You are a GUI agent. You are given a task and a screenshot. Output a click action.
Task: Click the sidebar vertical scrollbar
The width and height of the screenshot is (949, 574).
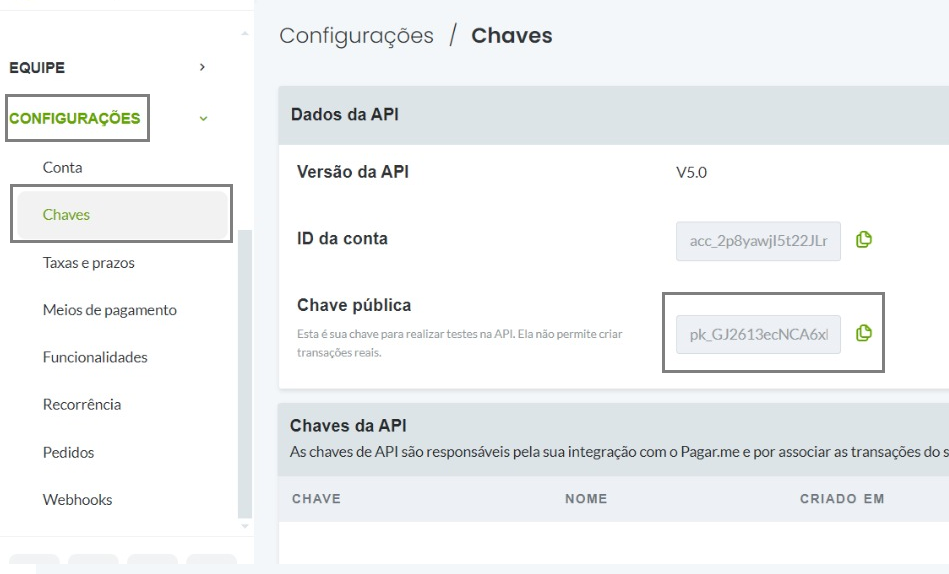pyautogui.click(x=245, y=374)
